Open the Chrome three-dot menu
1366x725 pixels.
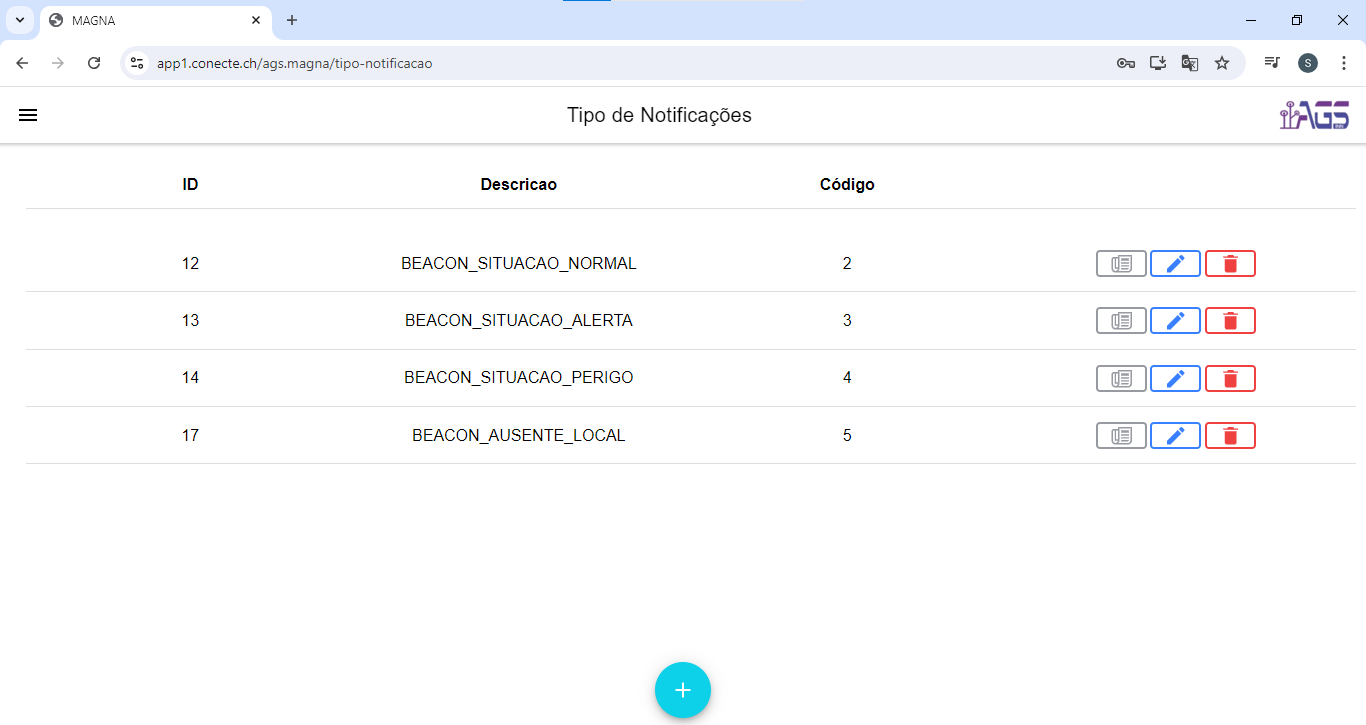point(1343,63)
